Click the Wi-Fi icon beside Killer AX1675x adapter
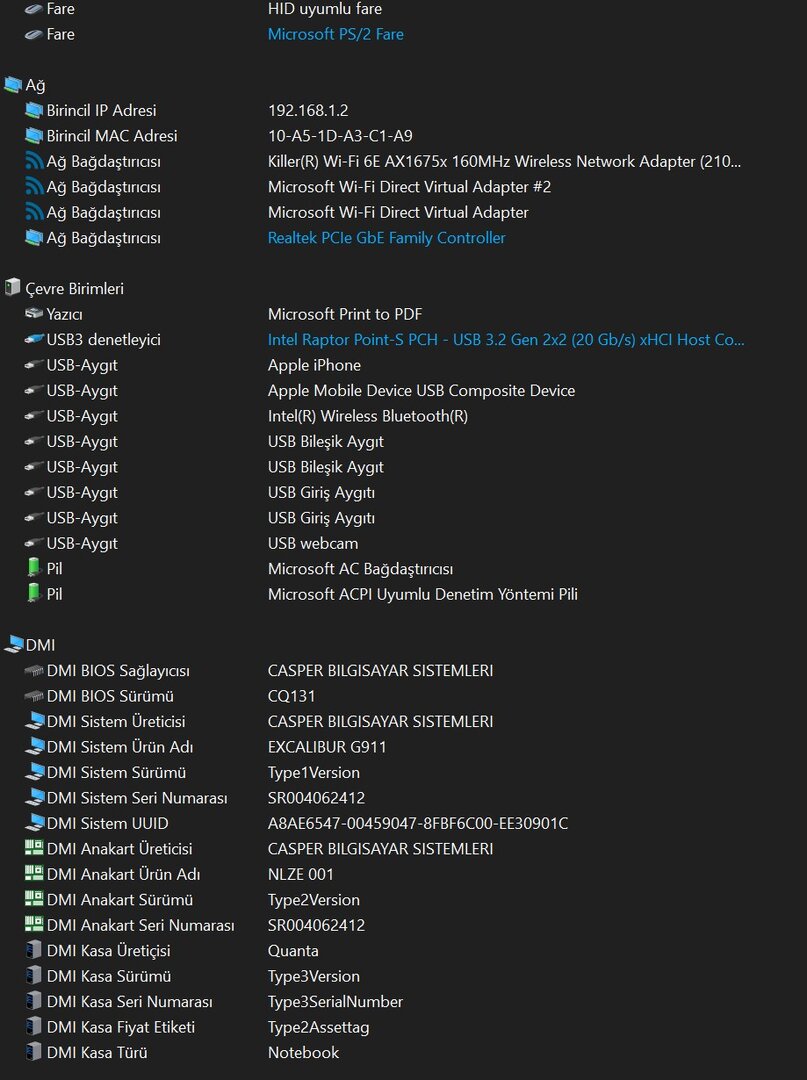Viewport: 807px width, 1080px height. 34,162
